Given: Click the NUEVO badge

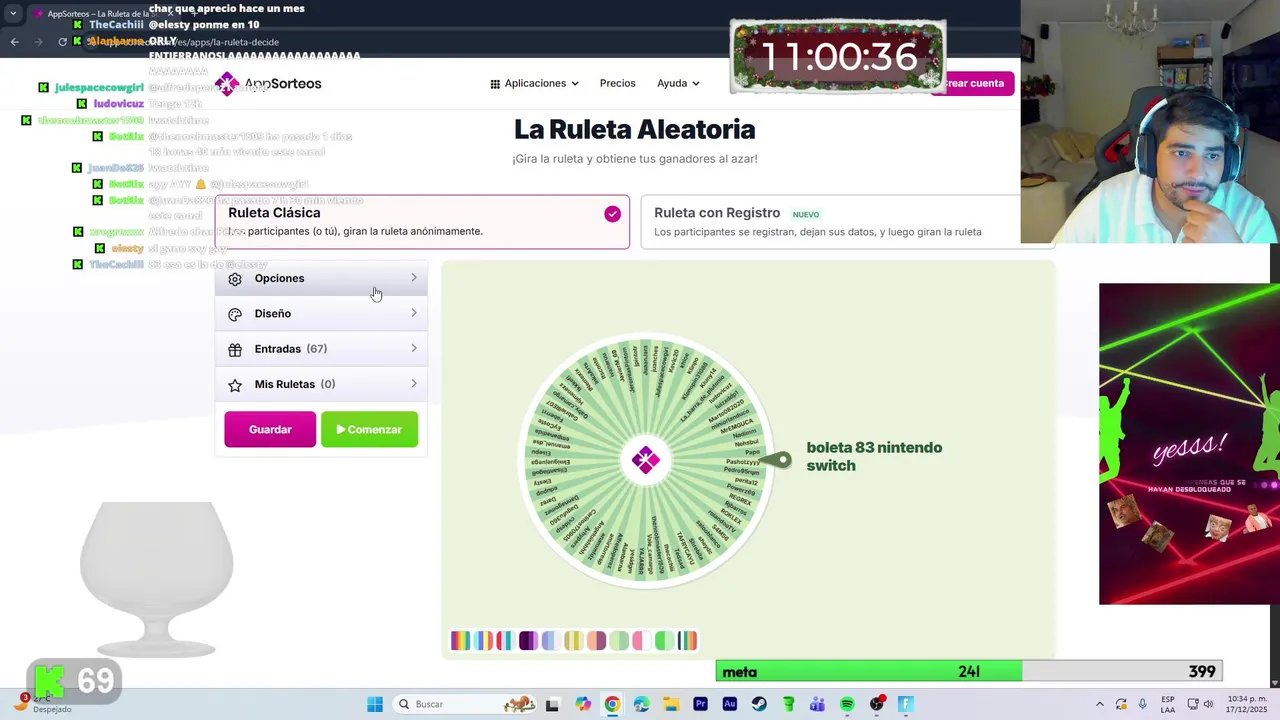Looking at the screenshot, I should click(806, 214).
